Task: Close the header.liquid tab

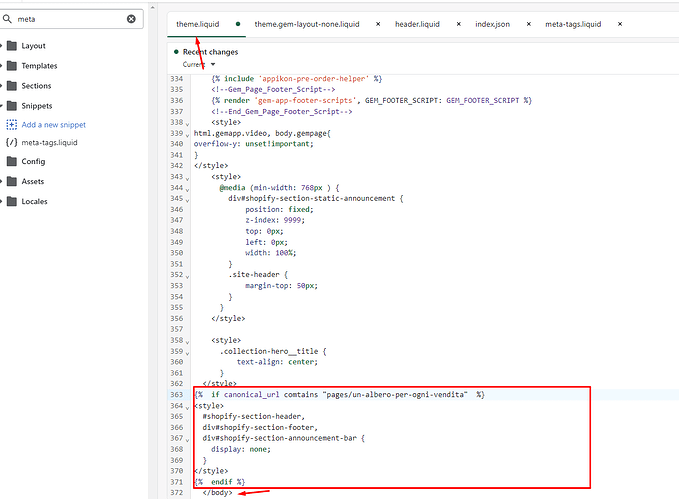Action: pos(459,24)
